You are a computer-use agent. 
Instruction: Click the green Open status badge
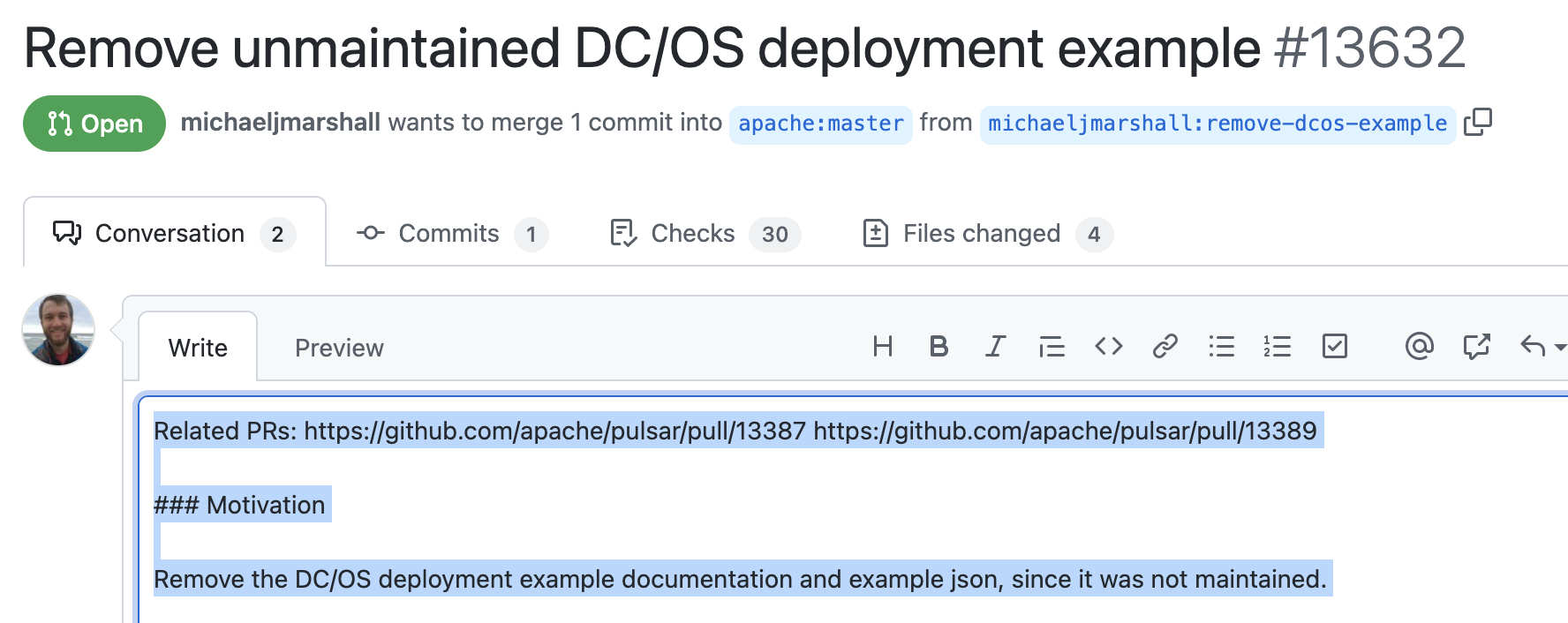[x=94, y=124]
